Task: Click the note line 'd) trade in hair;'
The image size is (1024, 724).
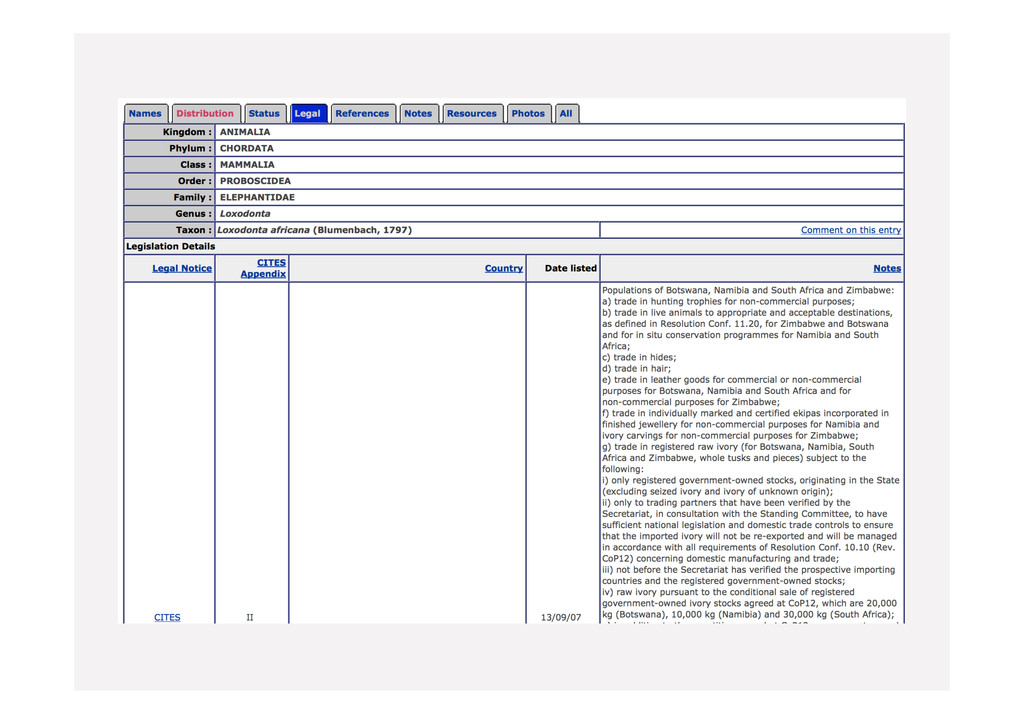Action: pyautogui.click(x=636, y=369)
